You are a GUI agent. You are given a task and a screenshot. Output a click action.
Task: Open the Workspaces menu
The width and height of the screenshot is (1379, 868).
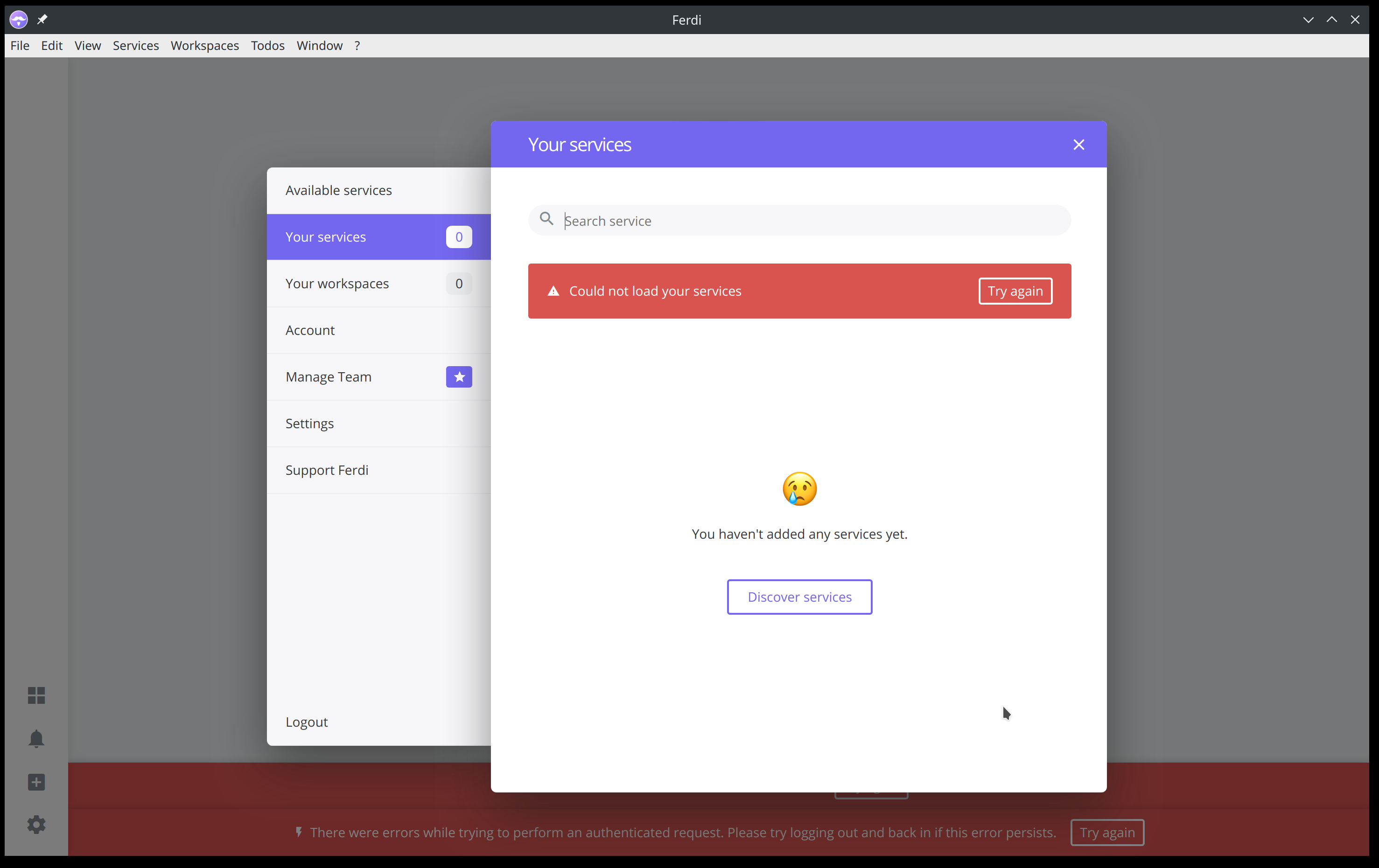(x=204, y=46)
